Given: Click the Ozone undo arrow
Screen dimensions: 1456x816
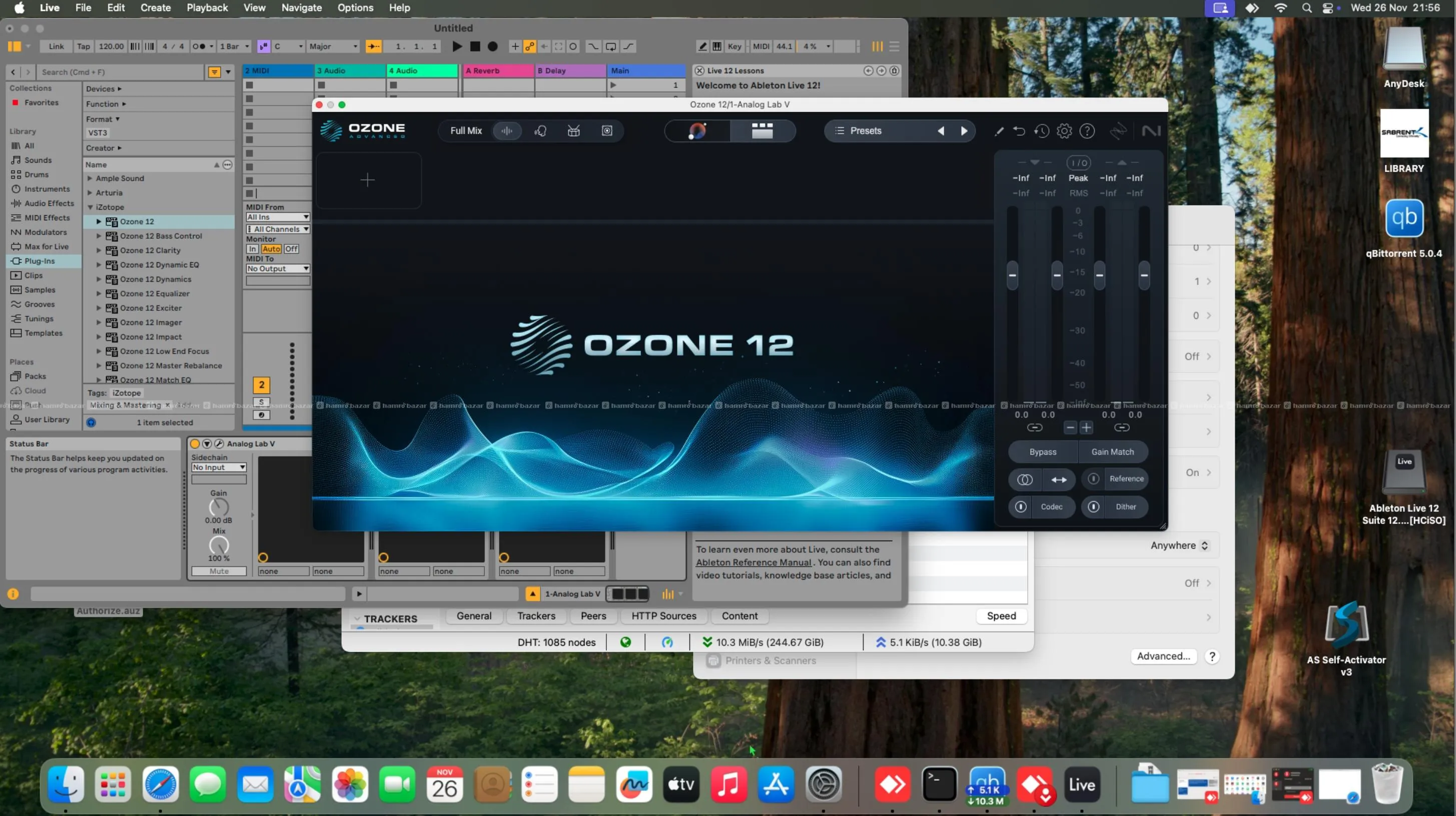Looking at the screenshot, I should tap(1019, 131).
